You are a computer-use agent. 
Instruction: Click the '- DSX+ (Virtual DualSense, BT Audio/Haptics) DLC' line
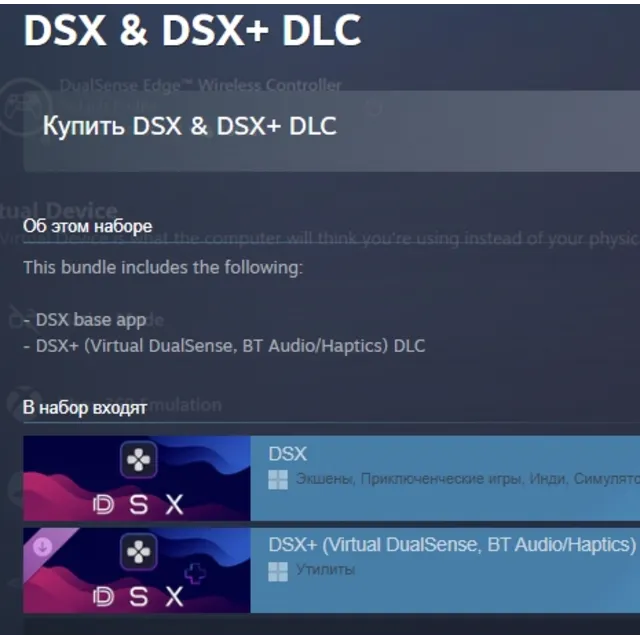[x=224, y=346]
